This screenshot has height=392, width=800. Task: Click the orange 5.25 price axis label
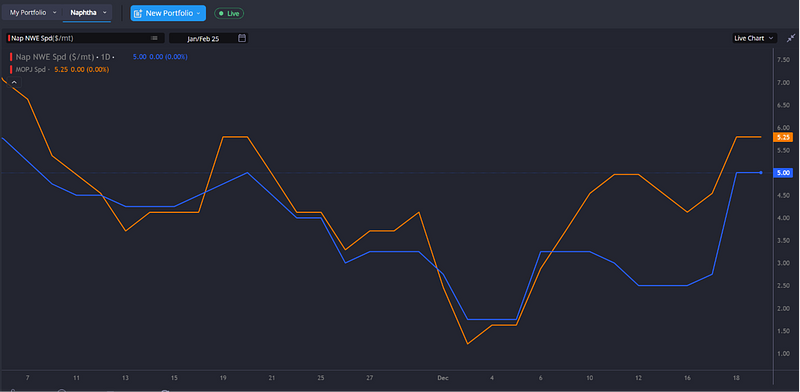point(783,137)
